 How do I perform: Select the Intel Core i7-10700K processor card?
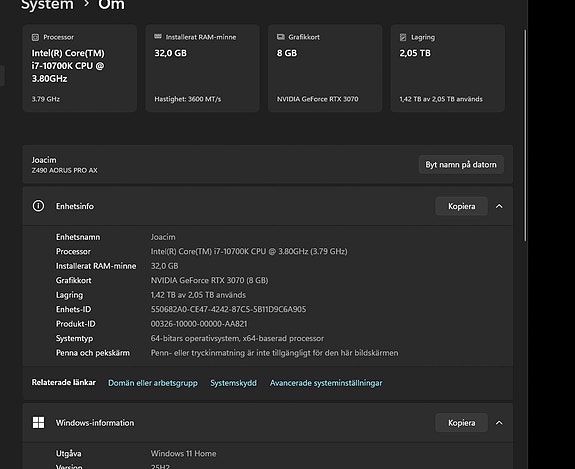coord(80,68)
